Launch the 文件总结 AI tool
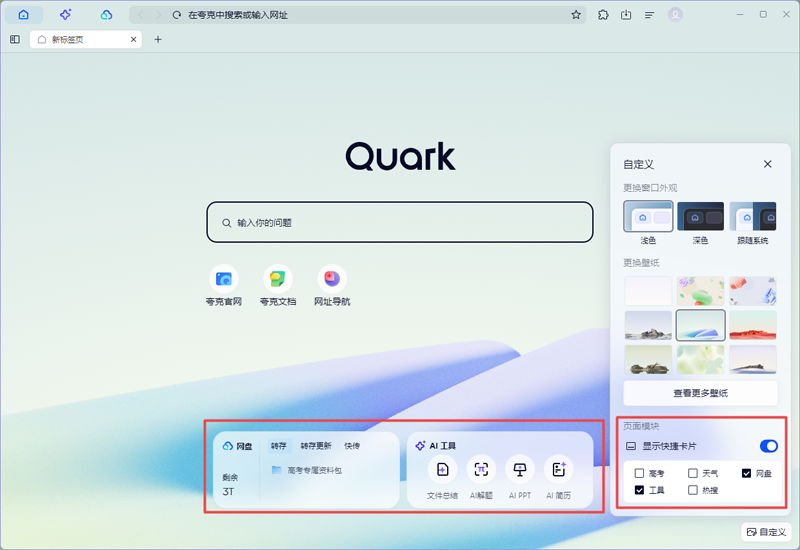Screen dimensions: 800x550 pos(442,478)
